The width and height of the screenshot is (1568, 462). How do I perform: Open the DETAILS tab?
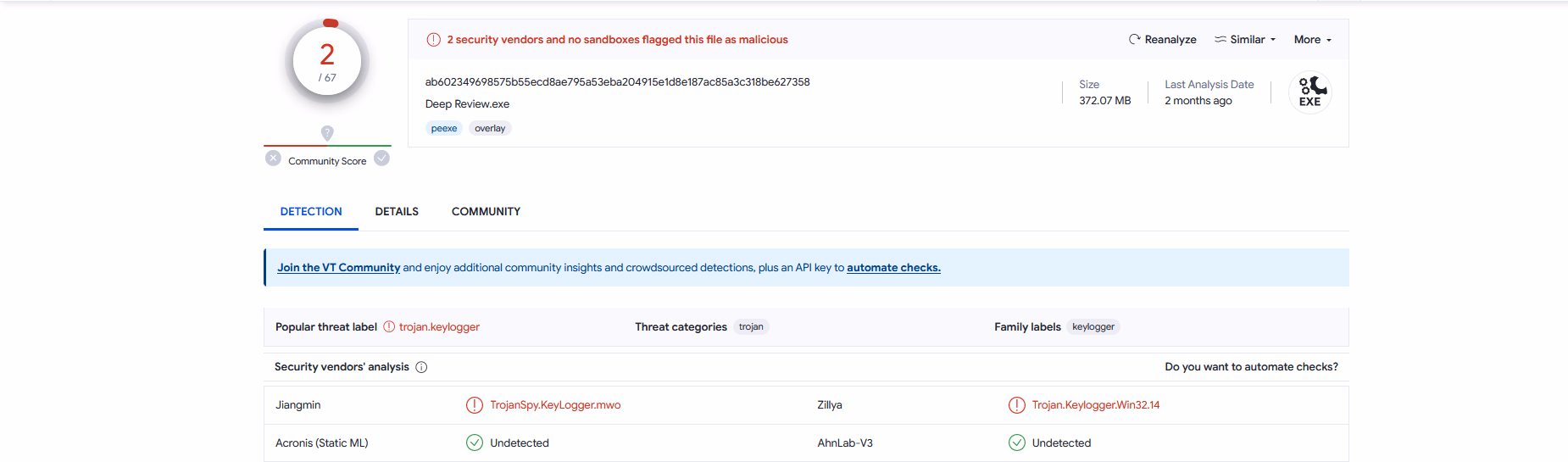pyautogui.click(x=397, y=211)
